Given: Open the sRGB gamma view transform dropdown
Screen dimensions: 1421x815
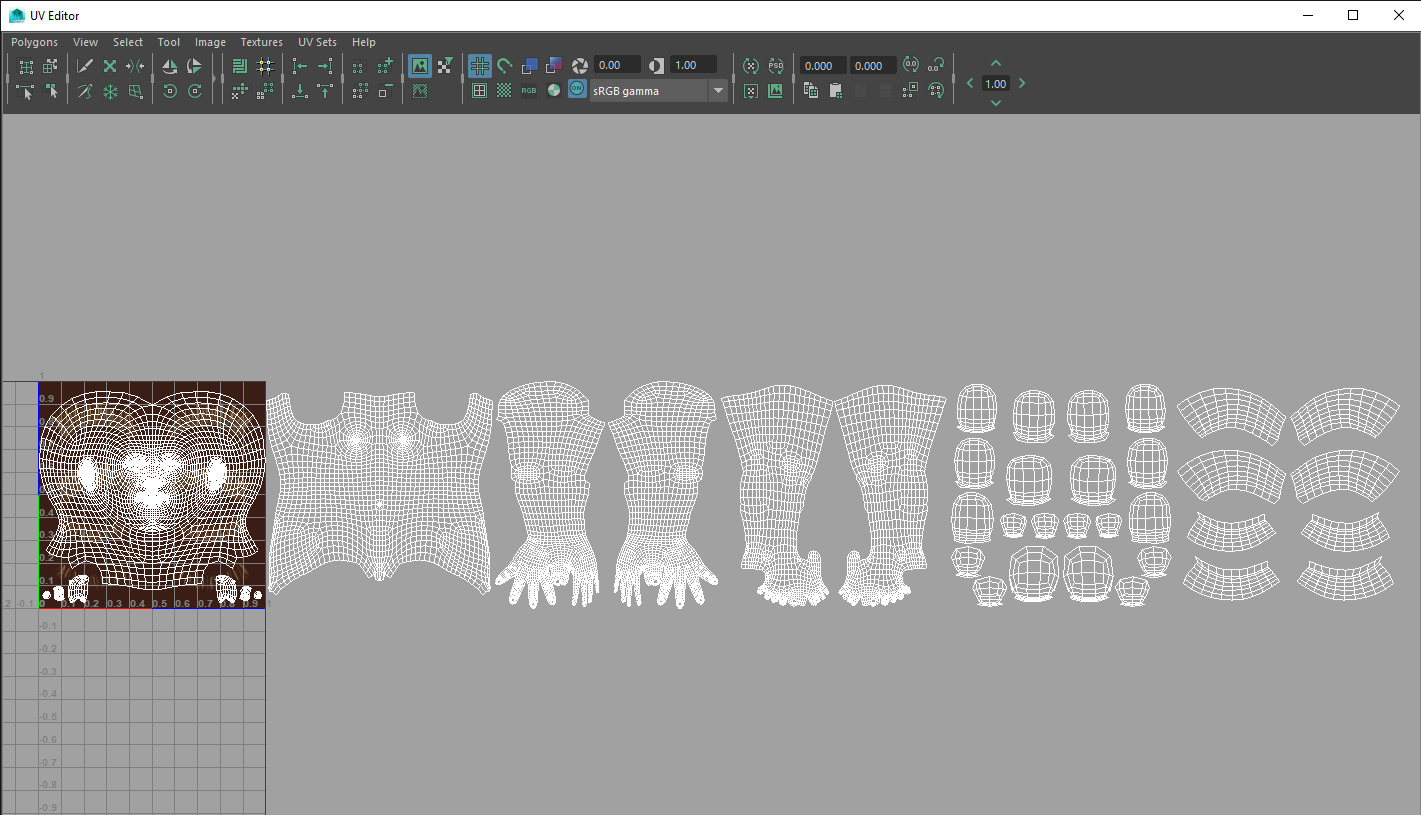Looking at the screenshot, I should [659, 91].
